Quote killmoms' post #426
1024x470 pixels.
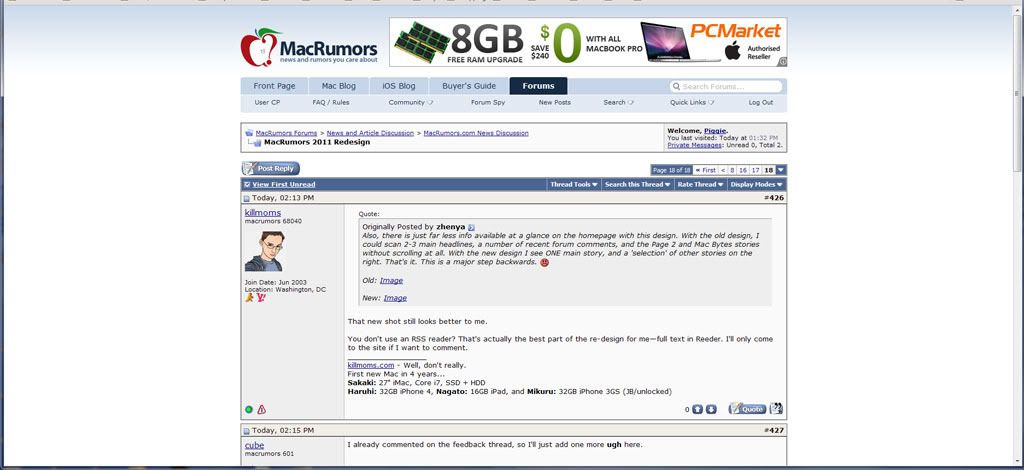pyautogui.click(x=747, y=409)
